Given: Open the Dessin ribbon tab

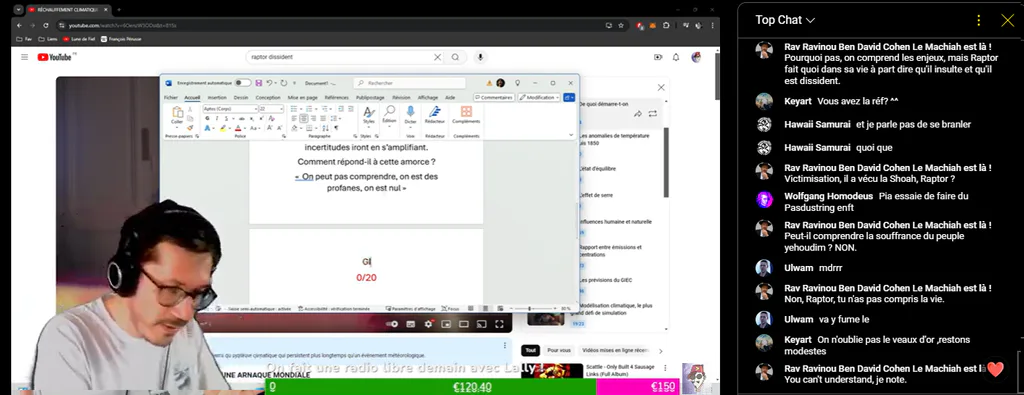Looking at the screenshot, I should (241, 97).
